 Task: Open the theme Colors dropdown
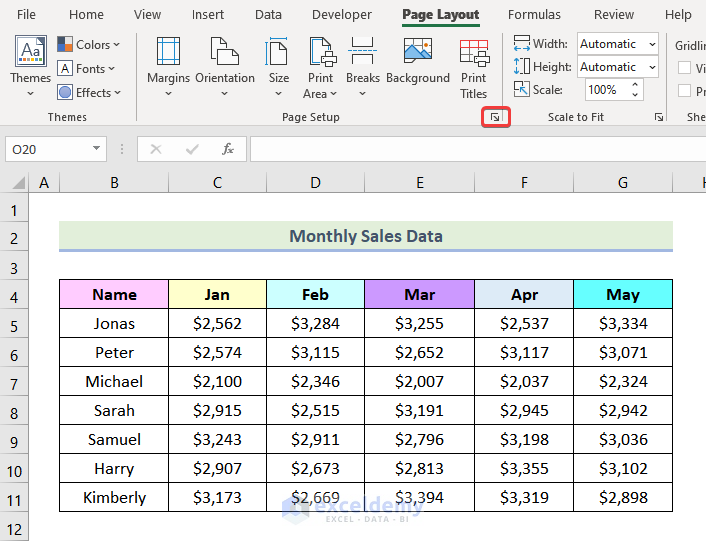coord(88,44)
